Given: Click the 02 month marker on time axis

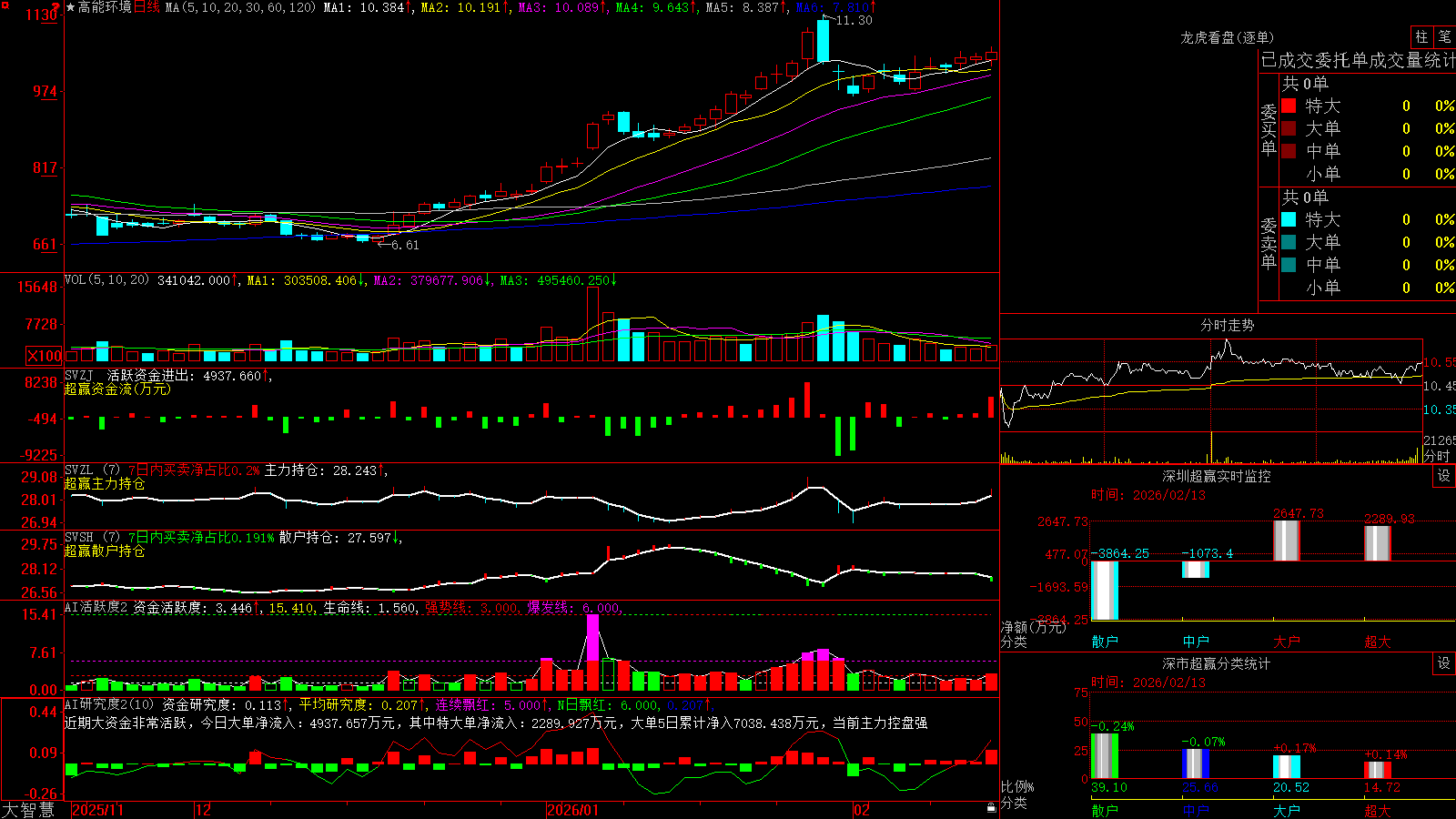Looking at the screenshot, I should [862, 810].
